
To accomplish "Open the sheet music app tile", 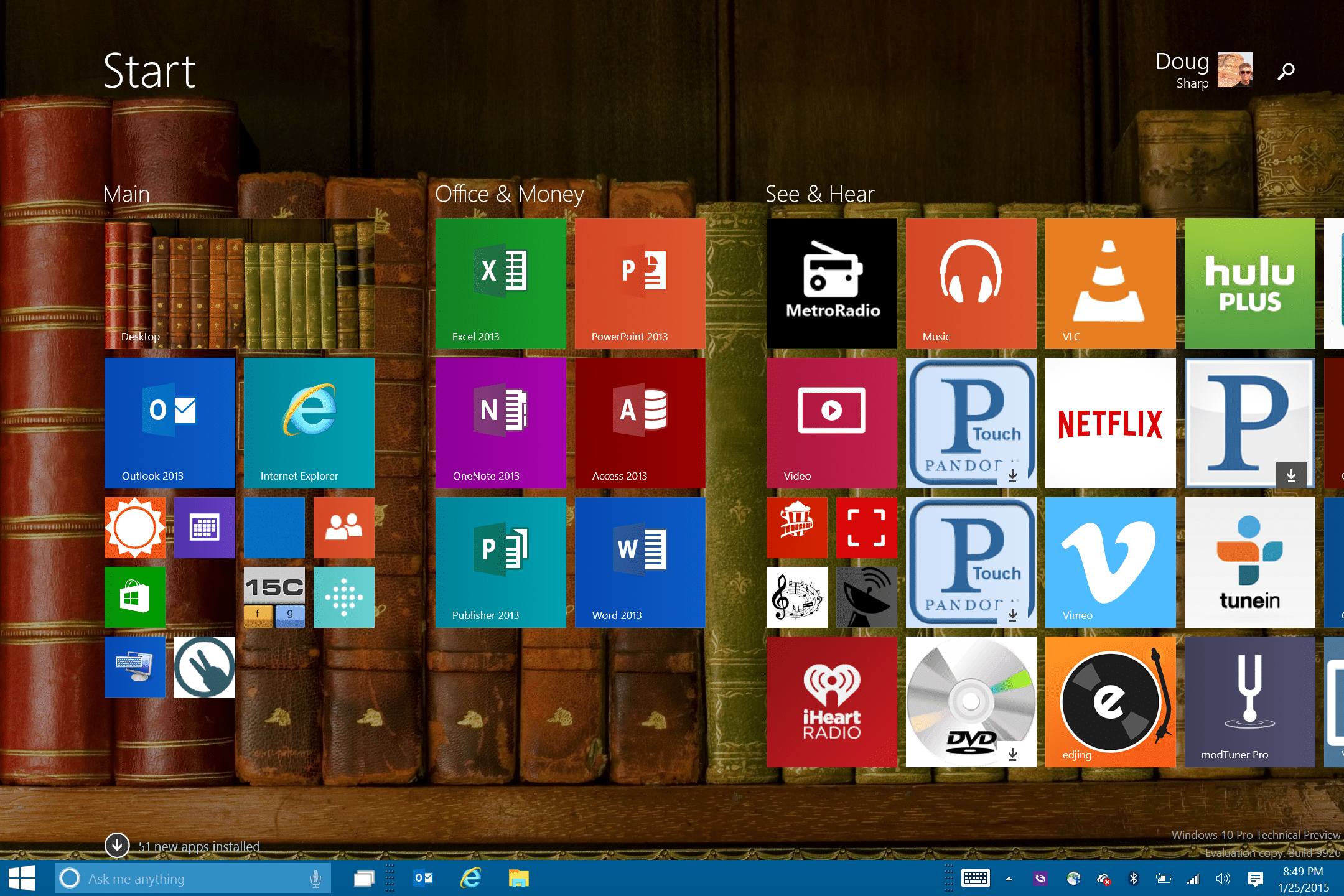I will (x=797, y=597).
